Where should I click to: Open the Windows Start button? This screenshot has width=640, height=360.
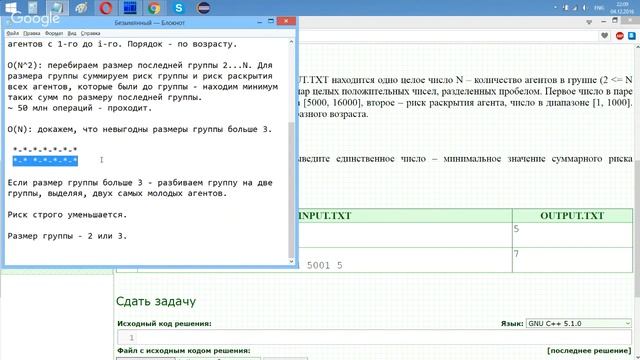point(10,7)
